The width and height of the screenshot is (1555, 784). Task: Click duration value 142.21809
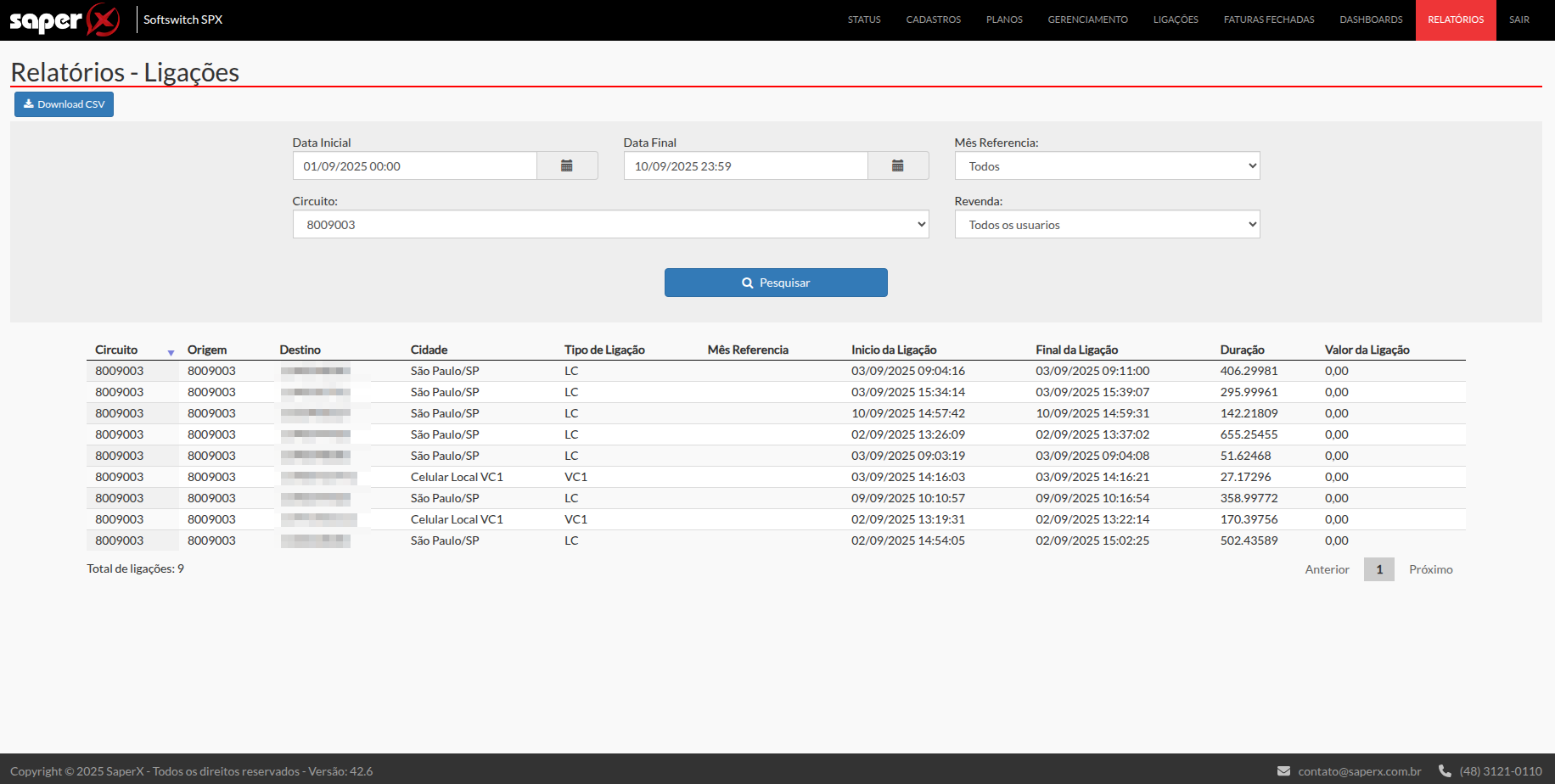(1249, 413)
